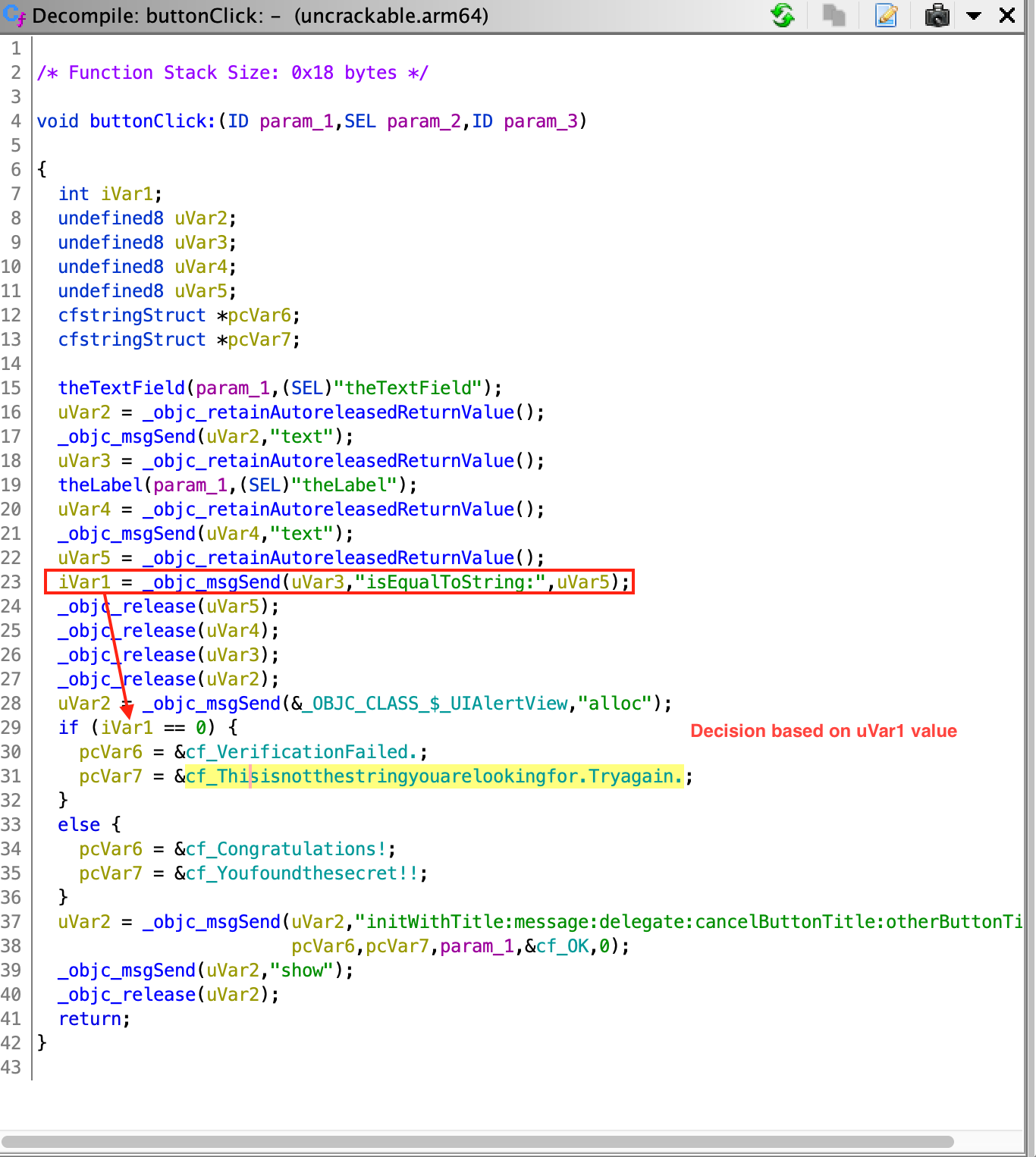Click the grayed-out copy icon
The height and width of the screenshot is (1157, 1036).
tap(834, 15)
